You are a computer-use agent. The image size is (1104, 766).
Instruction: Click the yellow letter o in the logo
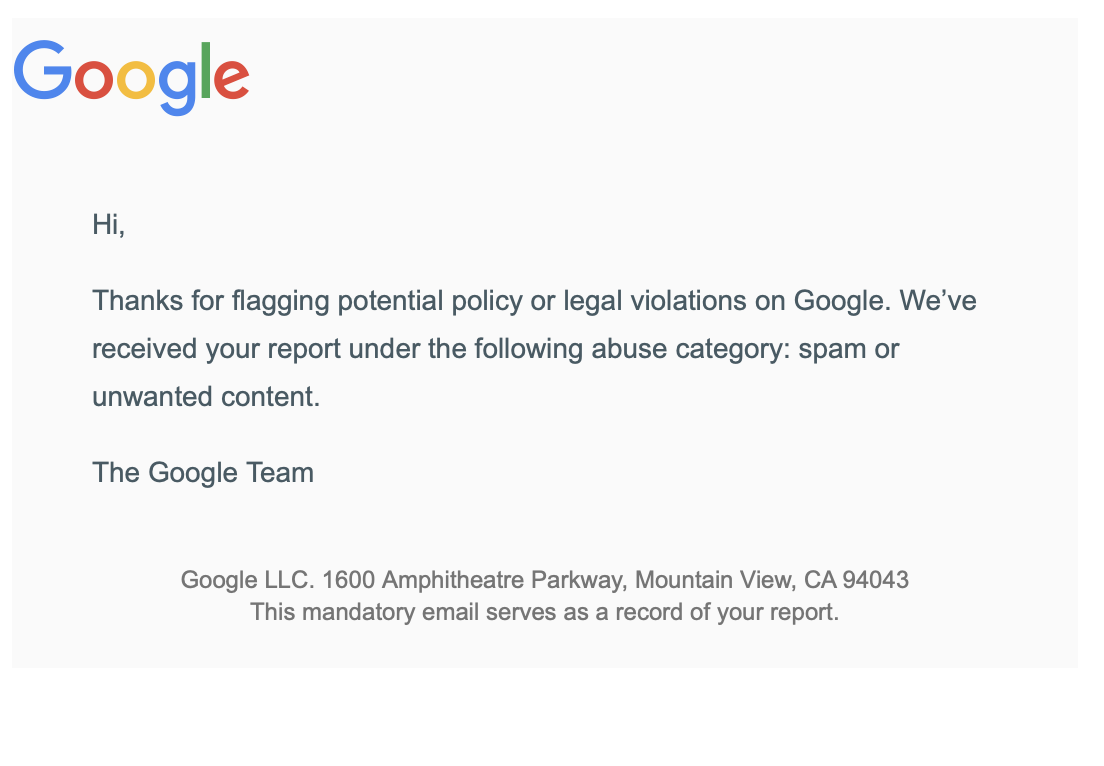point(135,79)
